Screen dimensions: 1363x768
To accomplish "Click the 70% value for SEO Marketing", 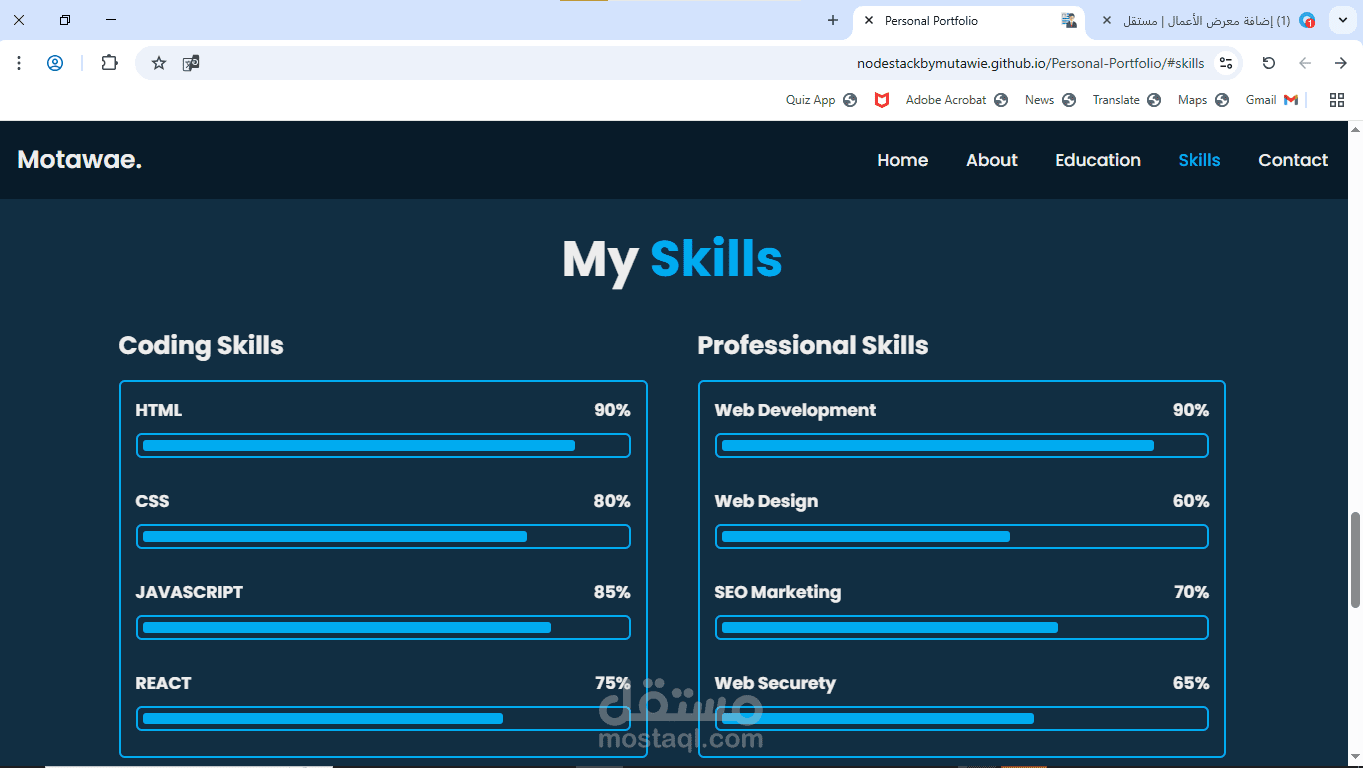I will click(x=1192, y=592).
